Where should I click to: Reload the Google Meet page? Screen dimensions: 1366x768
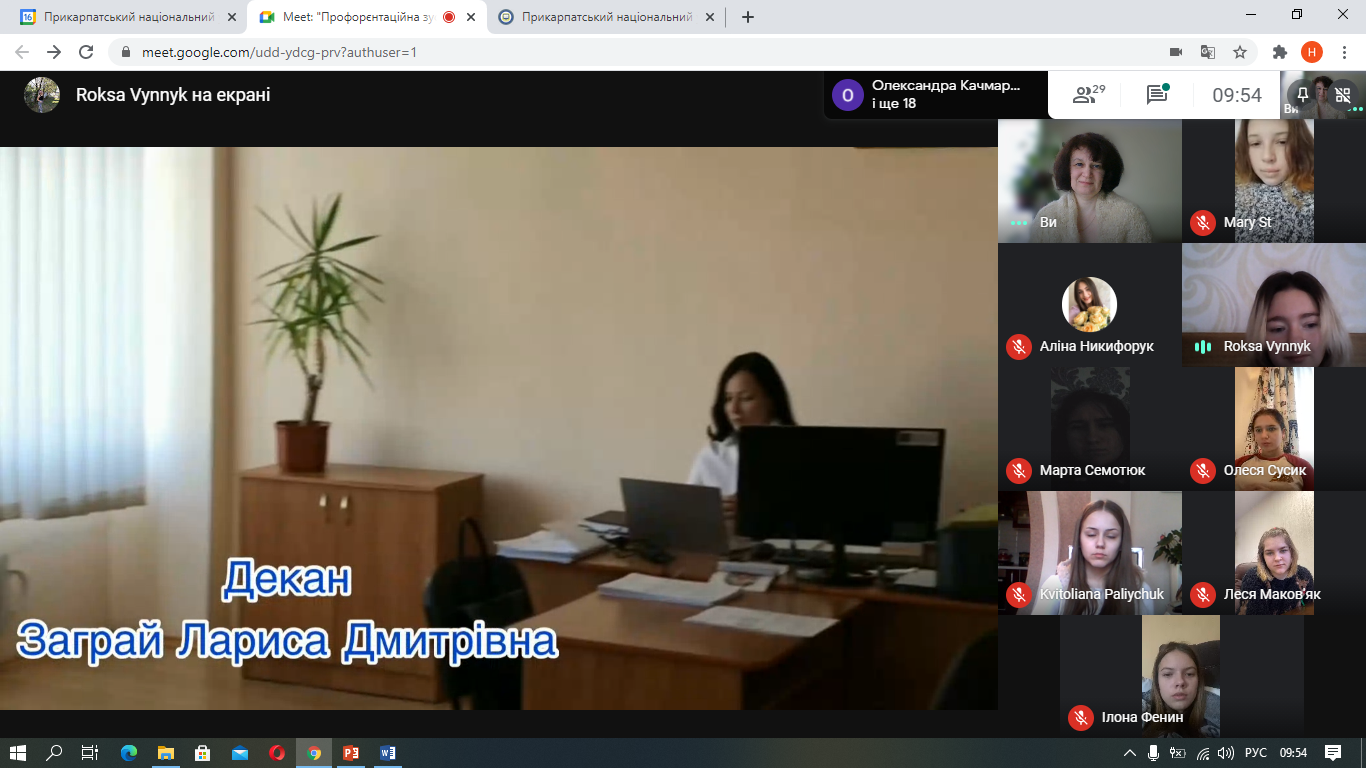pyautogui.click(x=86, y=52)
